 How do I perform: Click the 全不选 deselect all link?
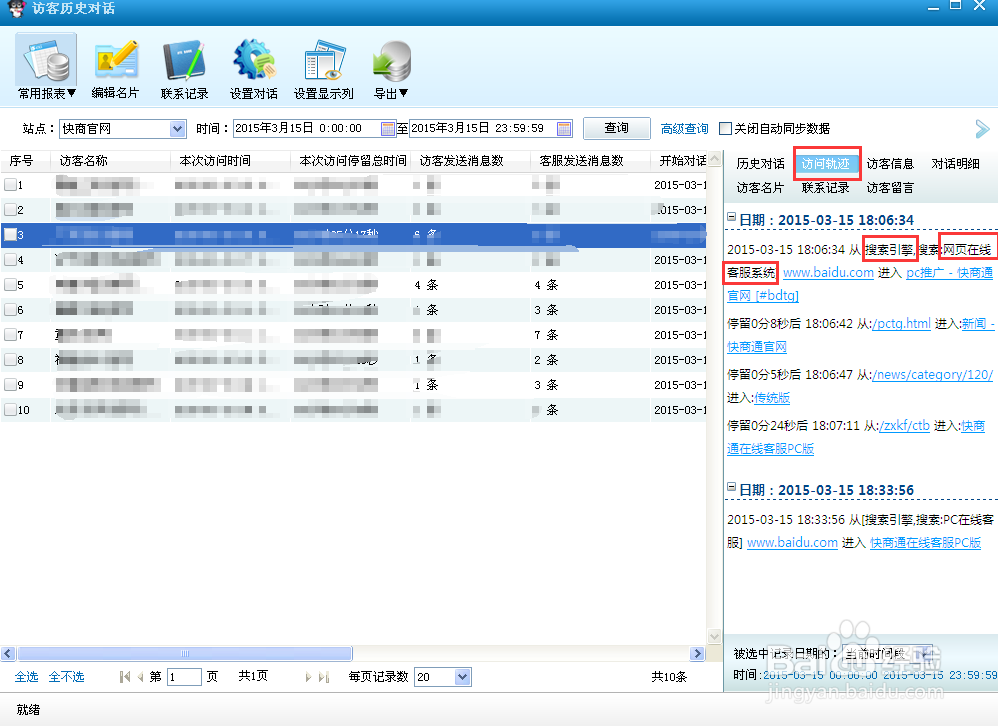pyautogui.click(x=67, y=676)
